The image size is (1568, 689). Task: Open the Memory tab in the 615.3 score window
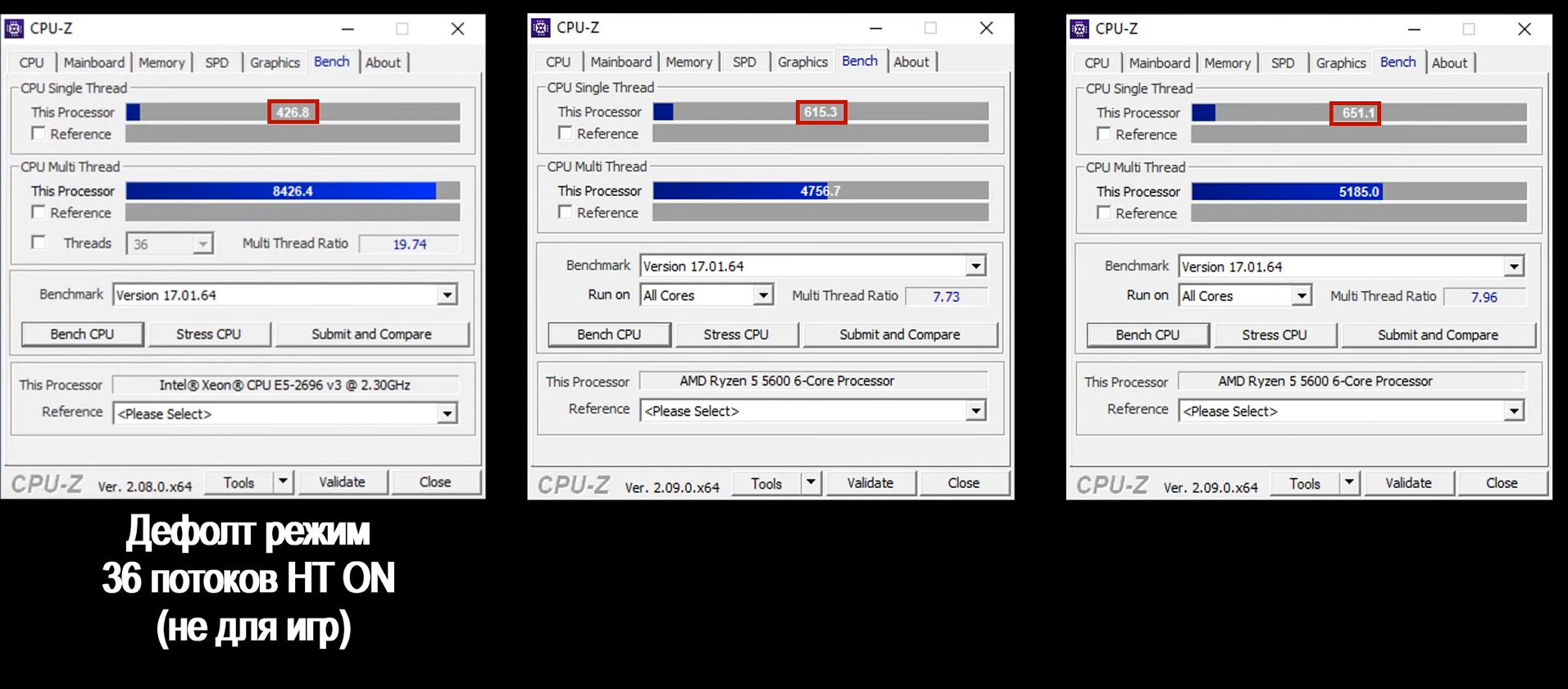click(x=689, y=62)
